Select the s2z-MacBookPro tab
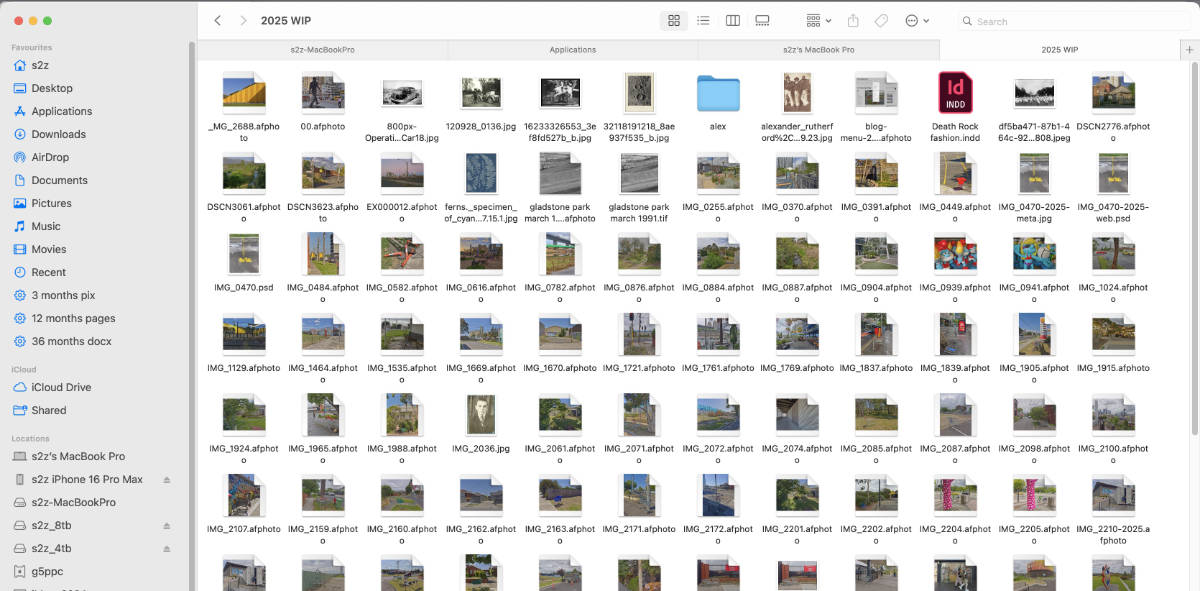 (x=322, y=49)
